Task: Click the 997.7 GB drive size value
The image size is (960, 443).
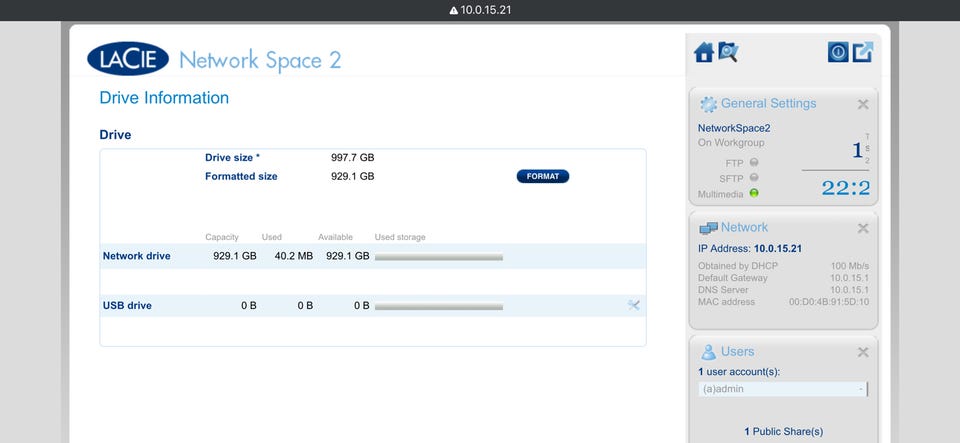Action: tap(353, 157)
